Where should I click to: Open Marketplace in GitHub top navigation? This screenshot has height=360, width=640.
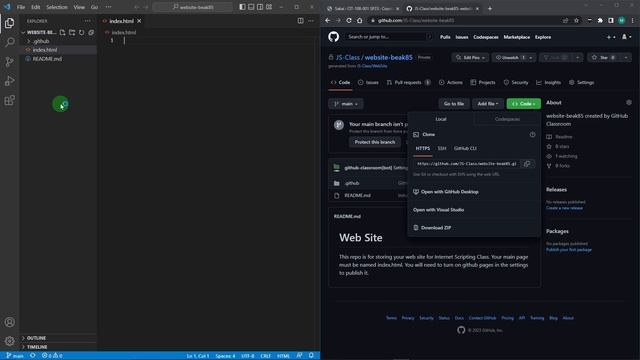coord(517,37)
